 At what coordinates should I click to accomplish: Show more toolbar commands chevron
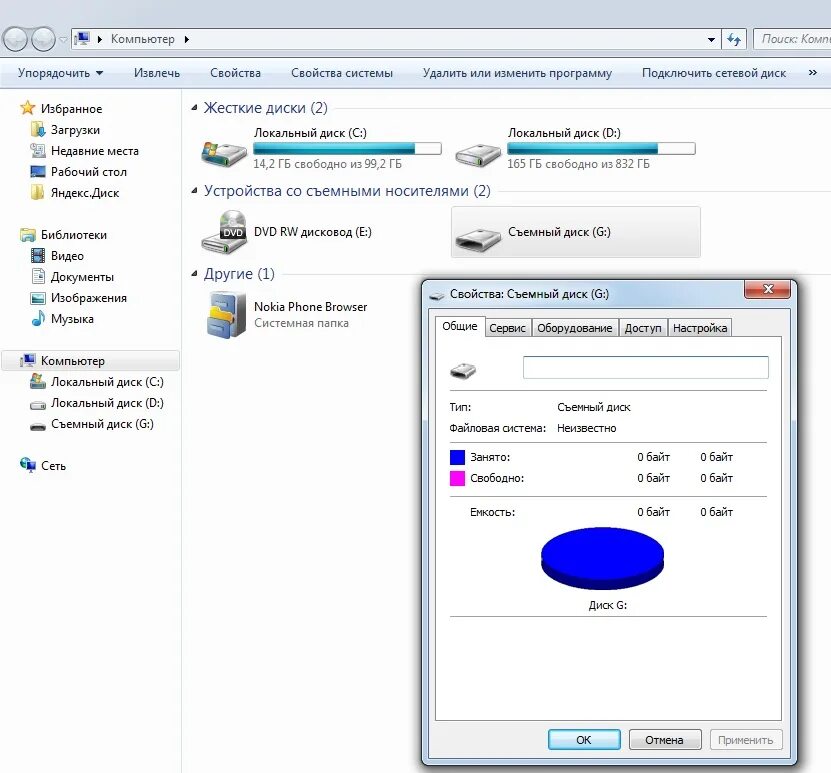point(812,73)
